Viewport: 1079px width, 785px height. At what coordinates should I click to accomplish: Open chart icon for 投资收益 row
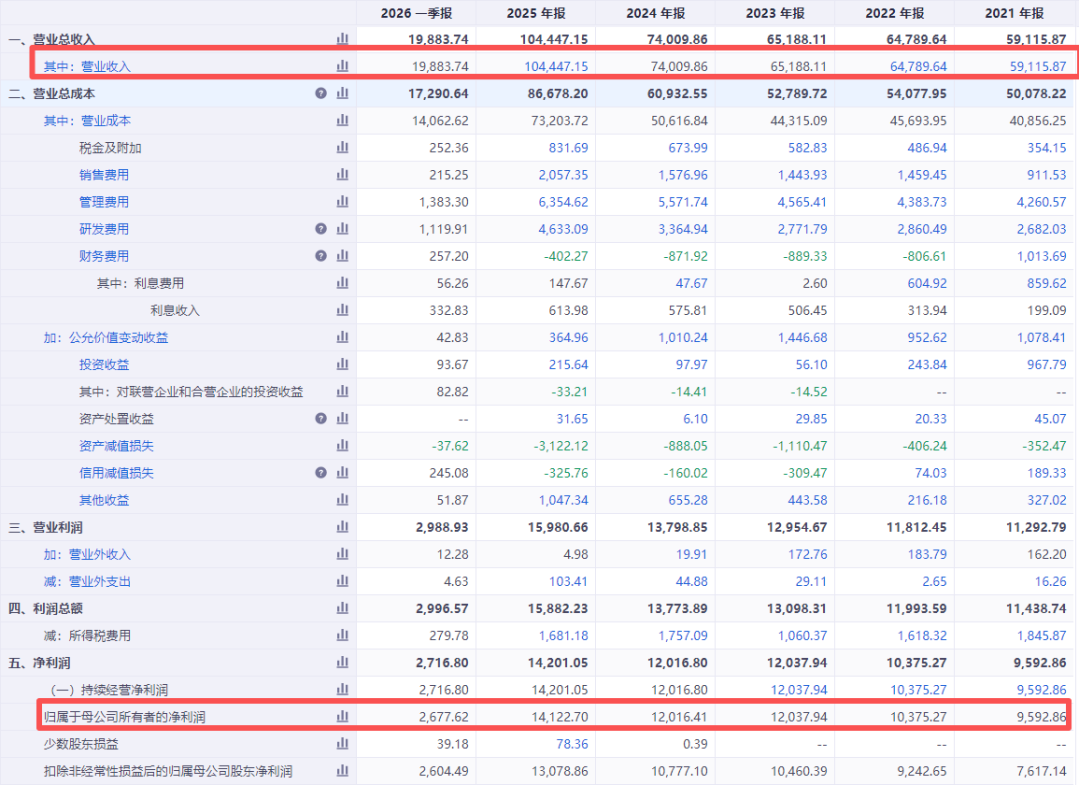pyautogui.click(x=343, y=365)
